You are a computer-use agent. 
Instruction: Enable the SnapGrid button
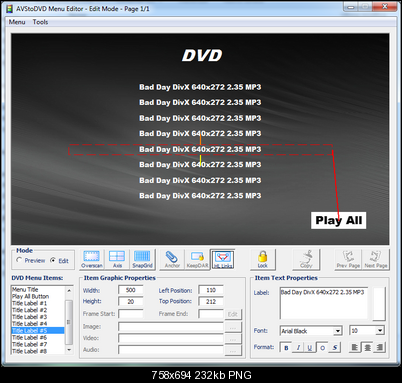[142, 259]
